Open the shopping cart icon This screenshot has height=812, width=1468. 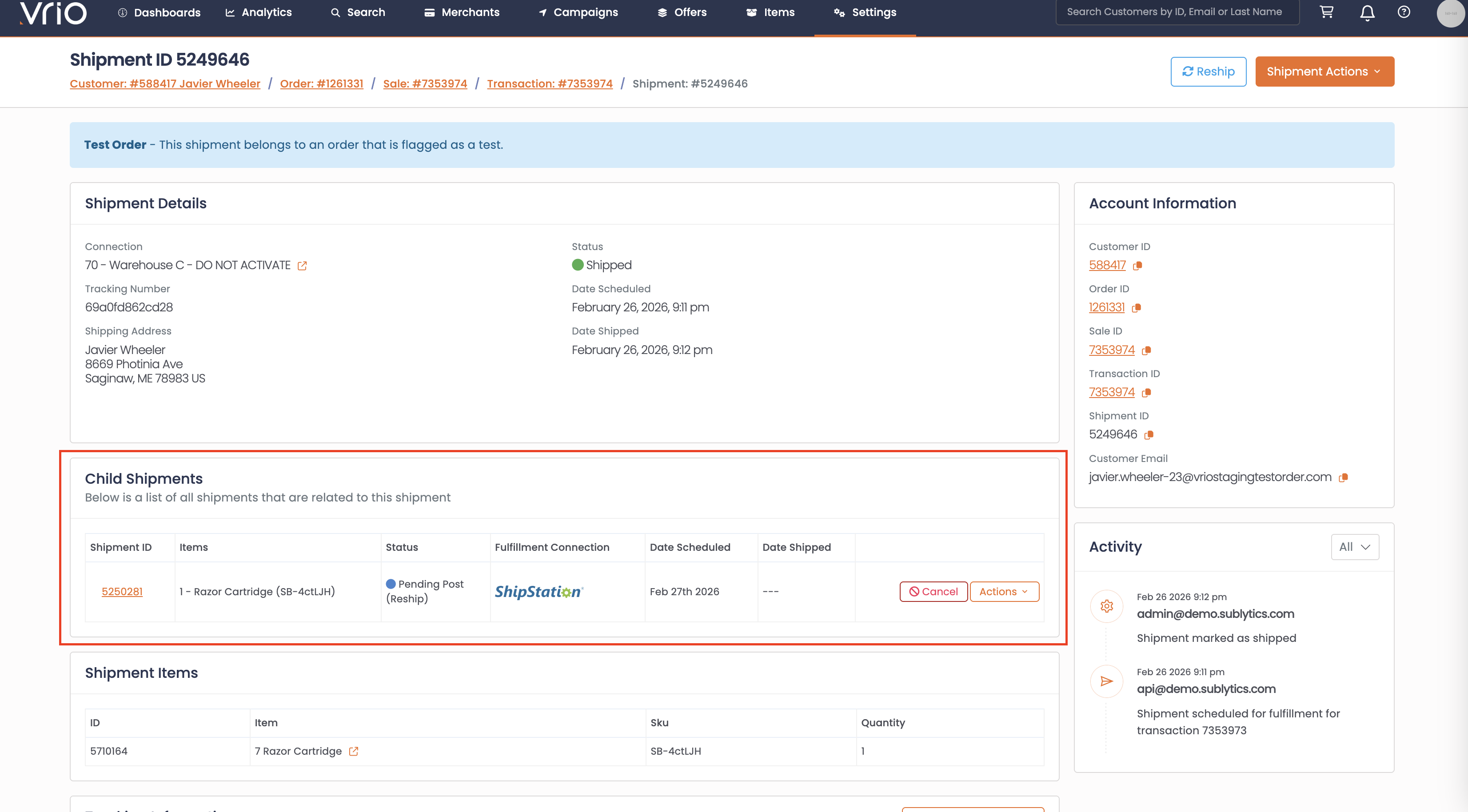[x=1326, y=12]
